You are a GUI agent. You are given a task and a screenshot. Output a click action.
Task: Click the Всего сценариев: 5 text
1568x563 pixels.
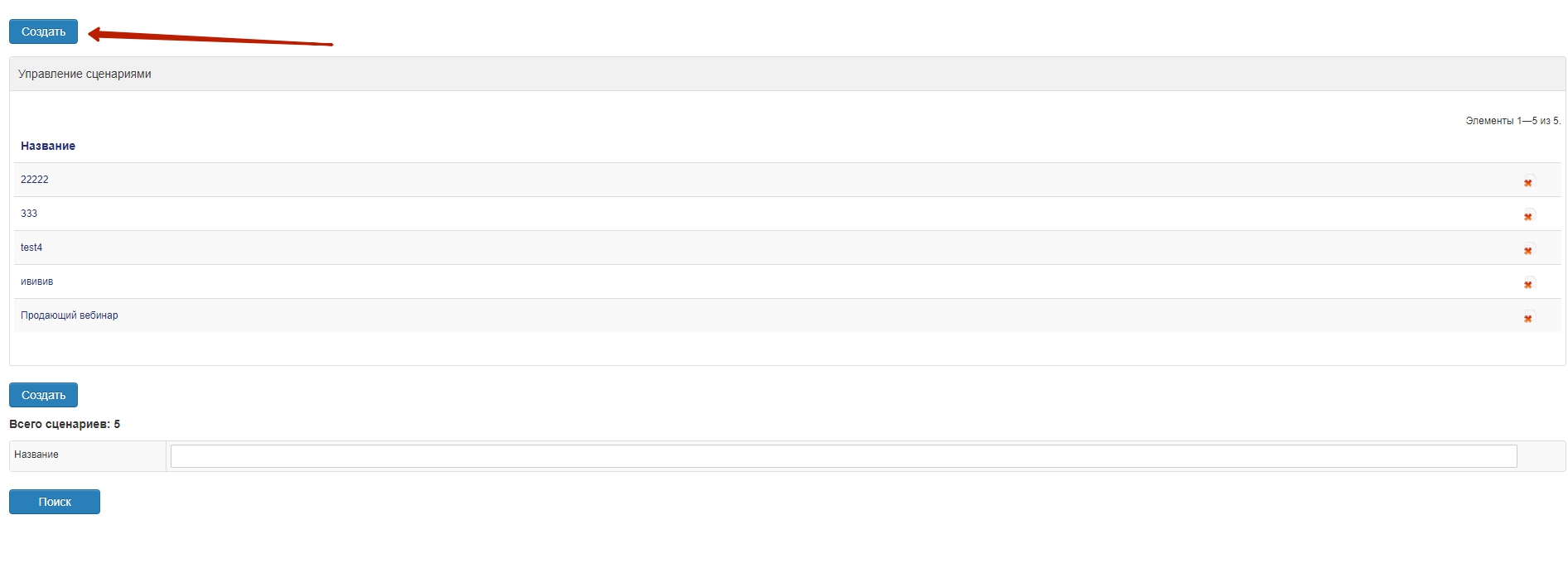65,424
